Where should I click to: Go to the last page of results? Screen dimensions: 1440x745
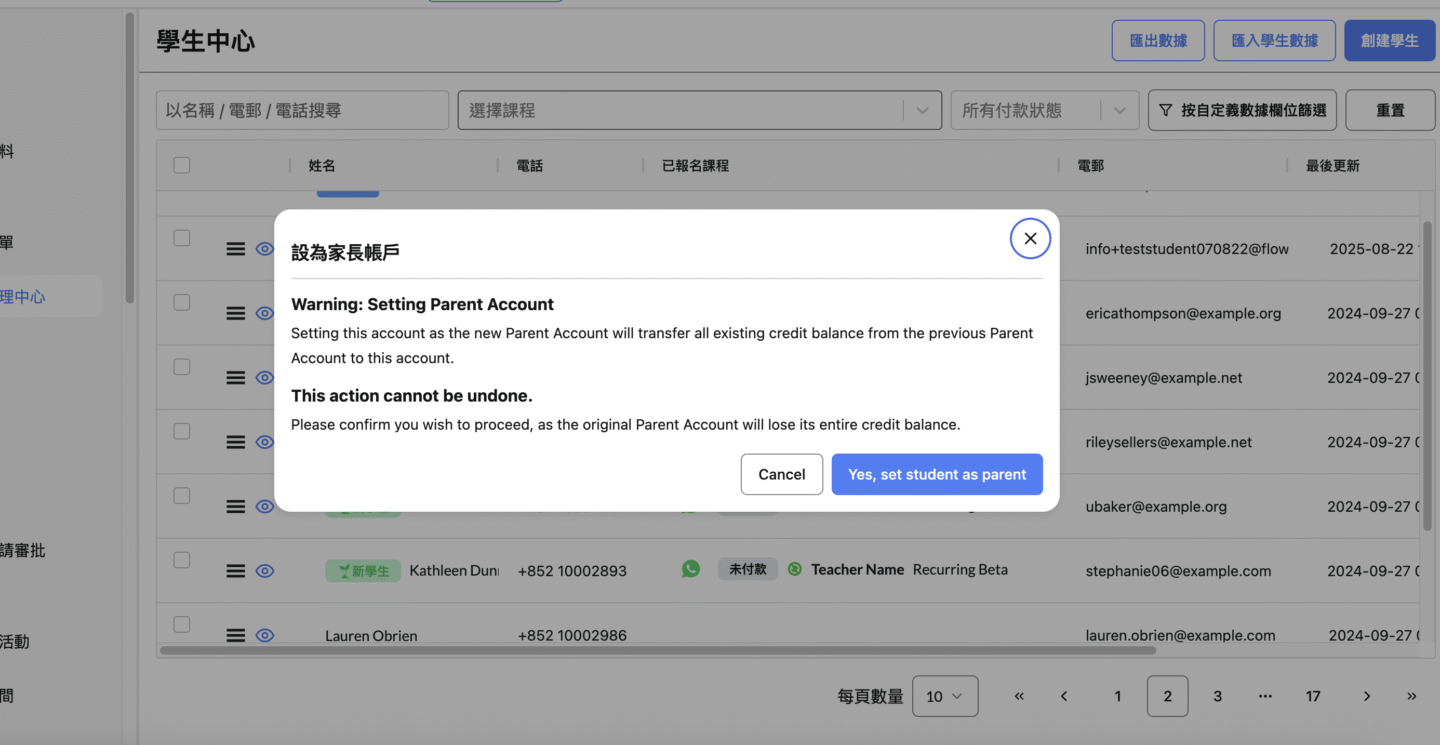(1411, 696)
